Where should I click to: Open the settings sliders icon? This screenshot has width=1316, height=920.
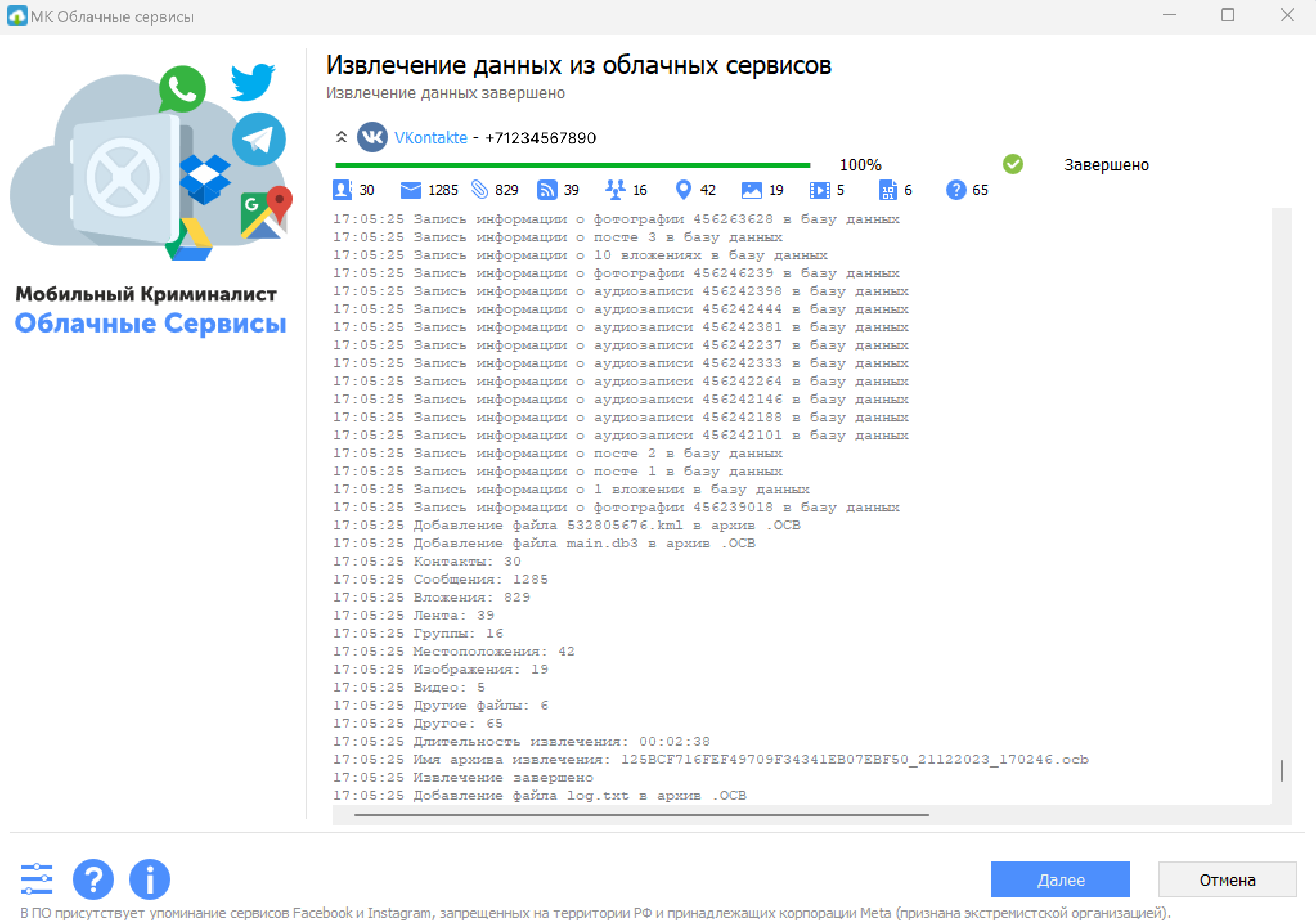click(37, 879)
